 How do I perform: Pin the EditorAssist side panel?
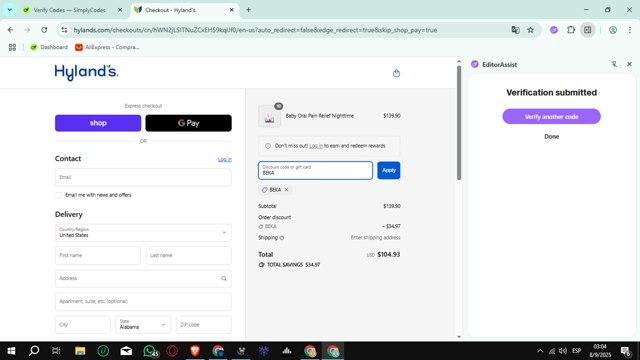click(614, 64)
